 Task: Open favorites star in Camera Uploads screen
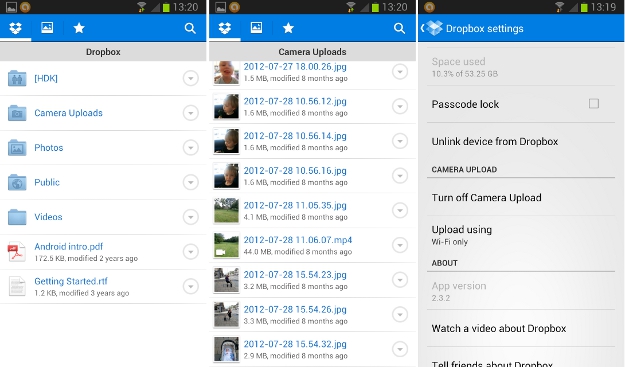coord(288,28)
